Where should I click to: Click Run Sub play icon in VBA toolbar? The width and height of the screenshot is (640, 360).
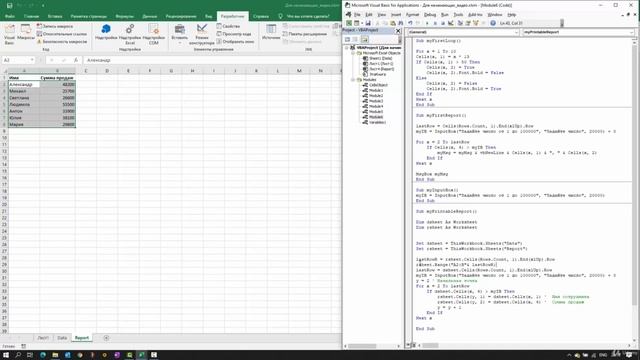[x=427, y=23]
